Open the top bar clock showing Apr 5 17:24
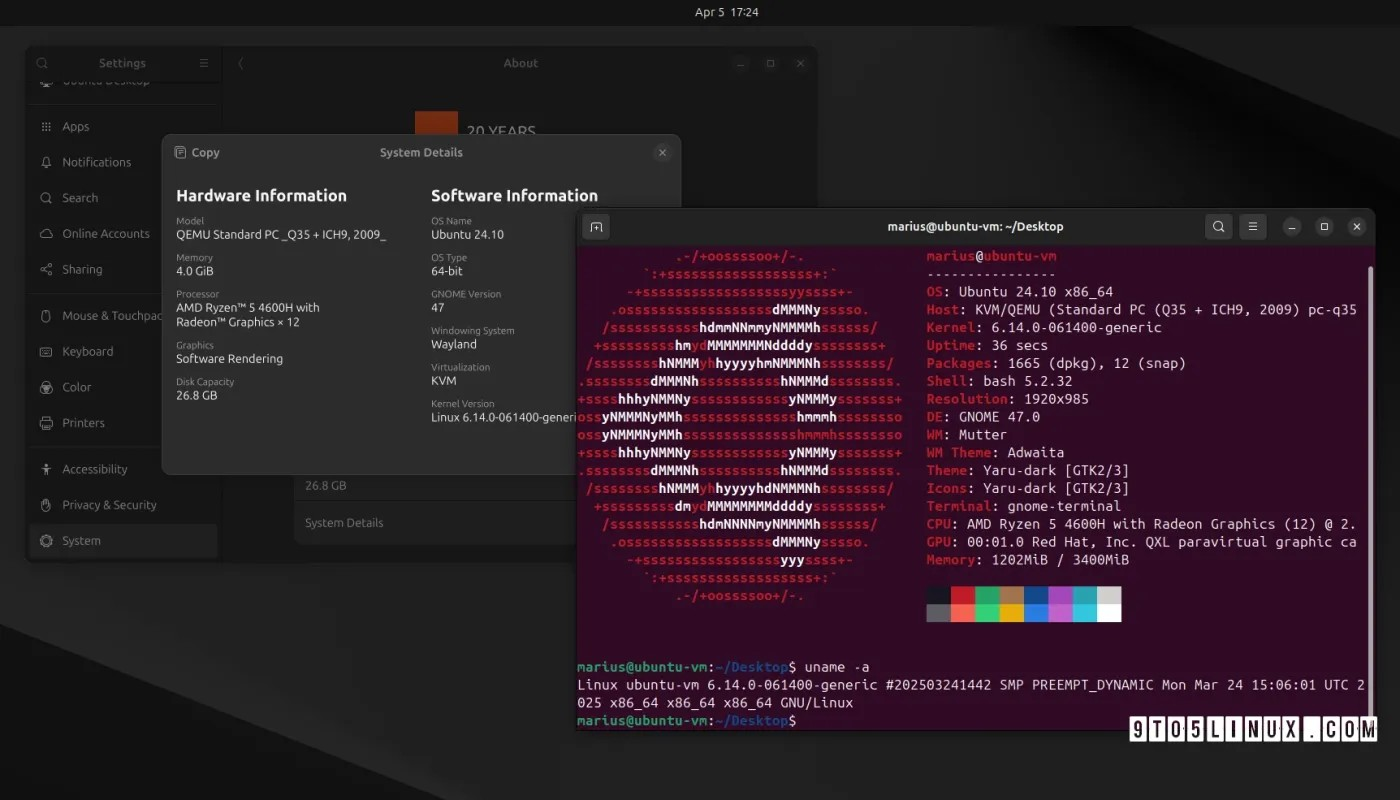This screenshot has width=1400, height=800. (727, 12)
